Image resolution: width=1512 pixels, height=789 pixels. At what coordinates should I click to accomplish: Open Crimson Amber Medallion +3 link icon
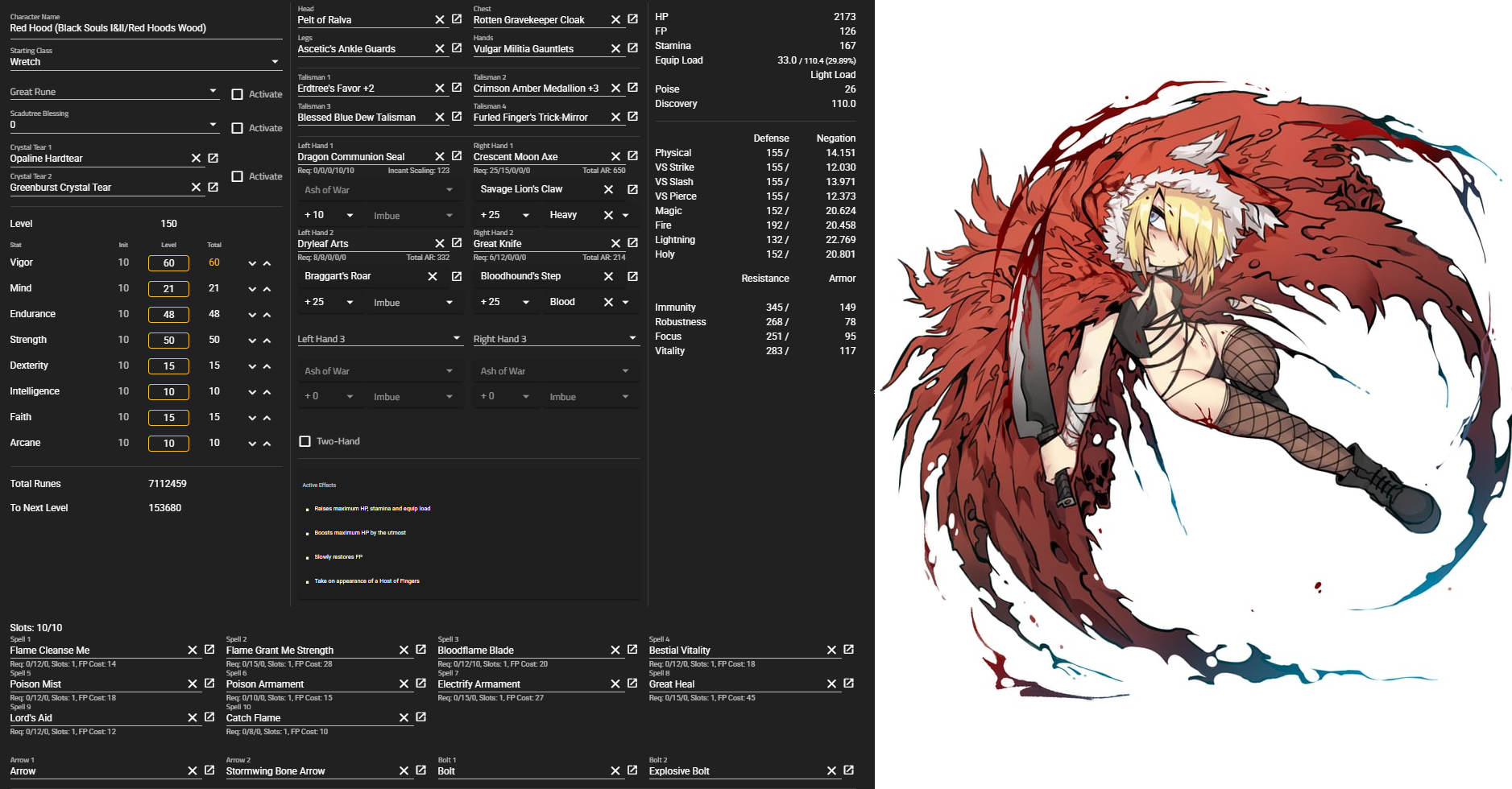click(633, 87)
